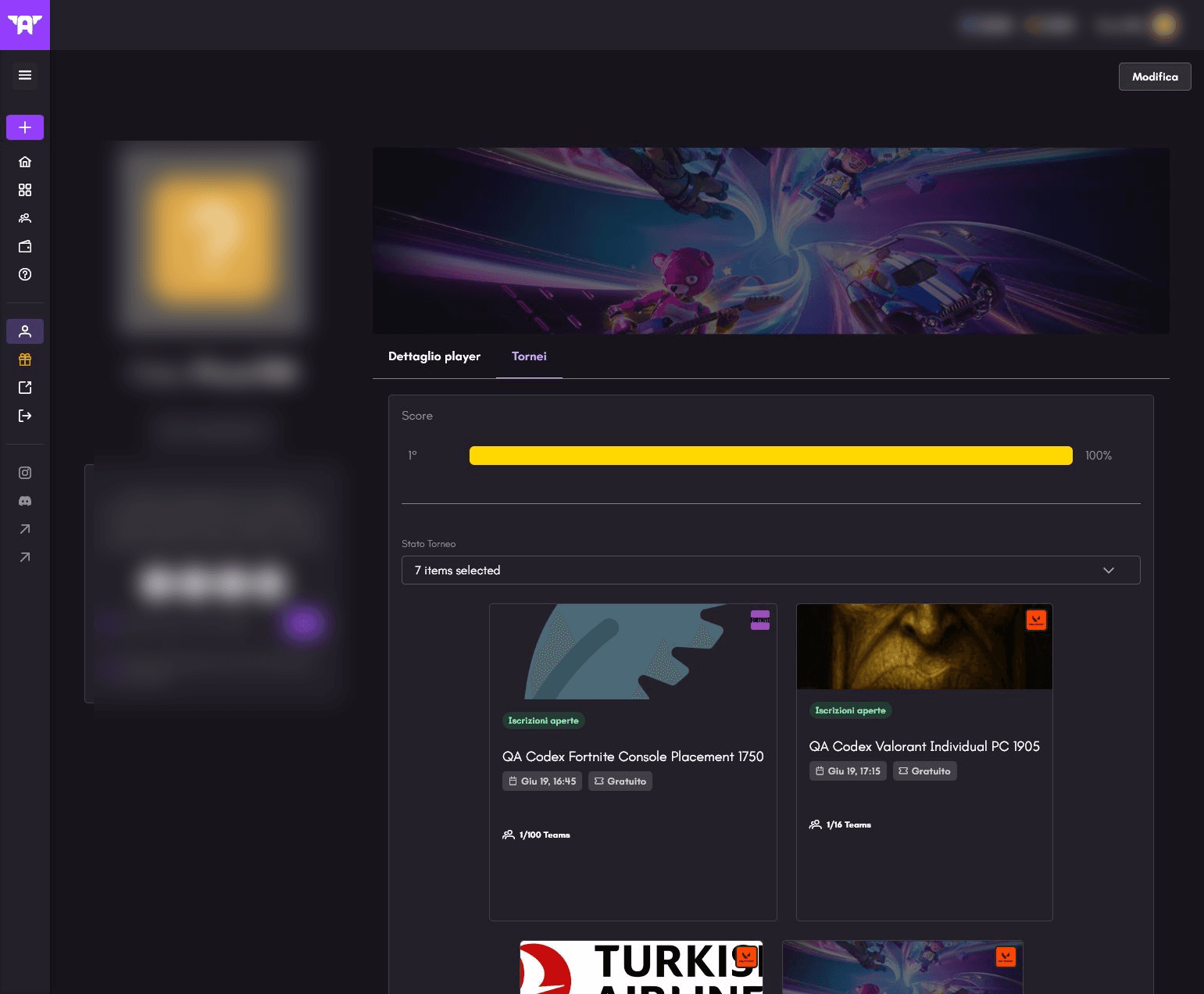
Task: Click the Valorant tournament golden face thumbnail
Action: (924, 646)
